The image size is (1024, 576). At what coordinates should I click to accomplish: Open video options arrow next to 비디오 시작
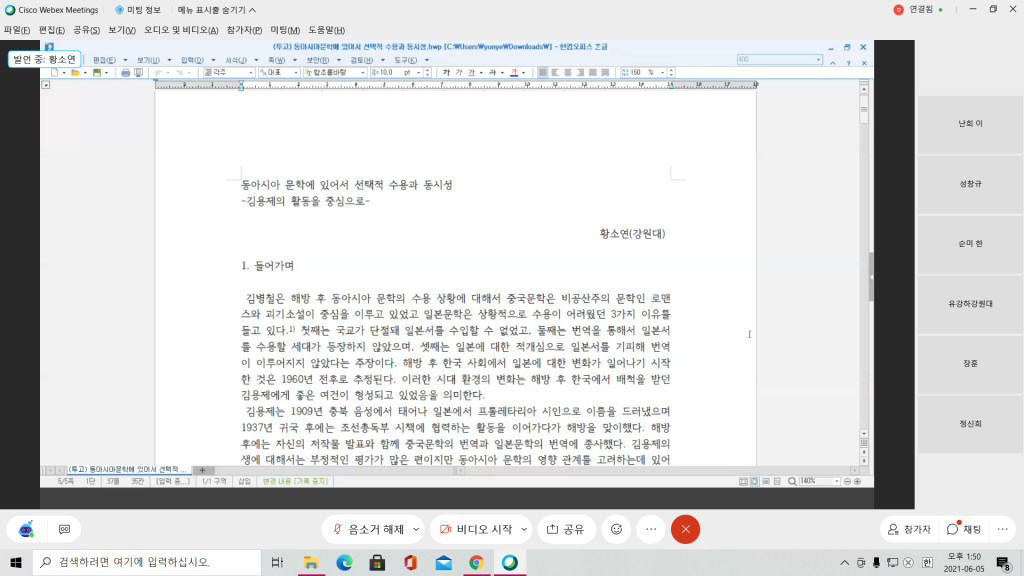click(524, 529)
